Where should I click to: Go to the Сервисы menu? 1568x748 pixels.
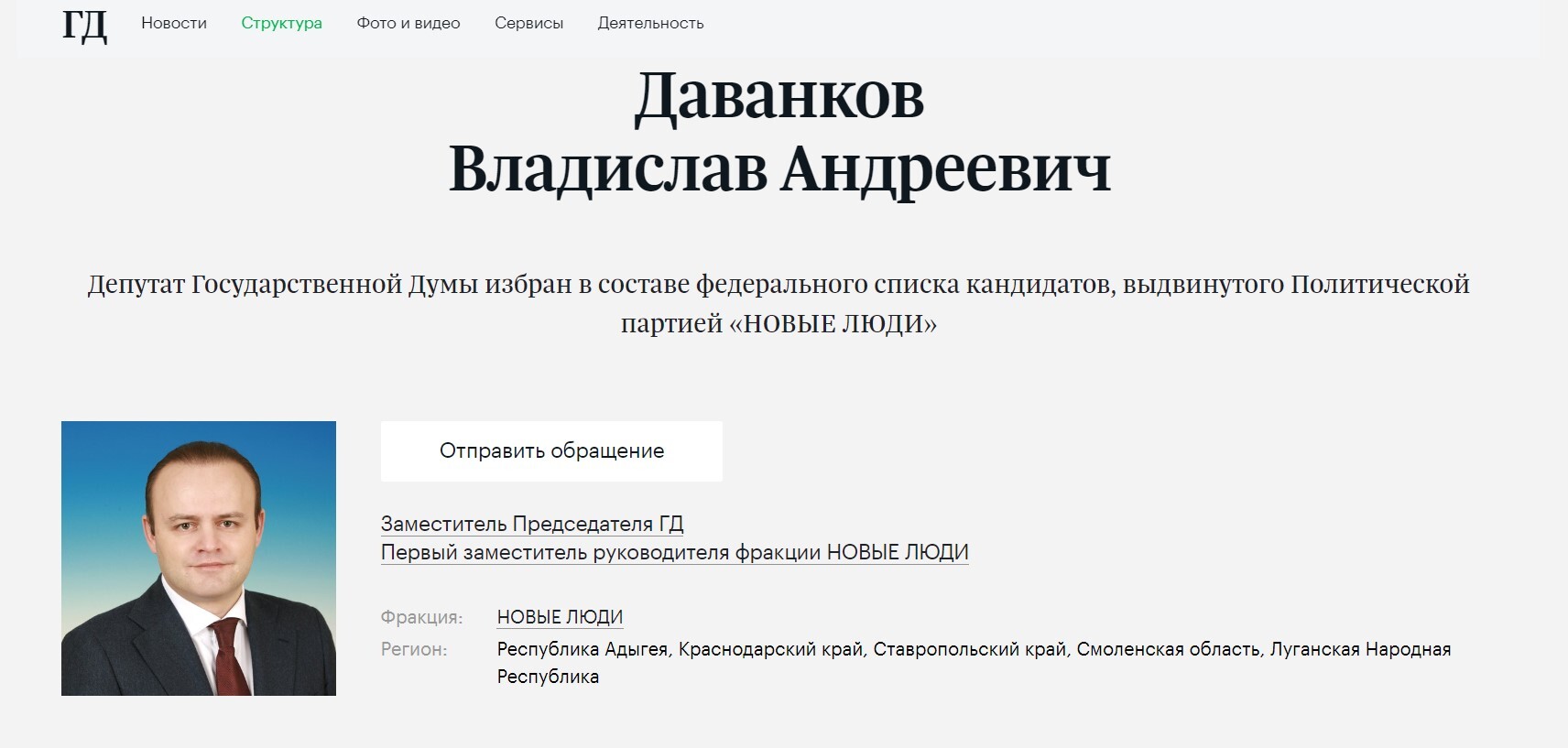[x=528, y=23]
